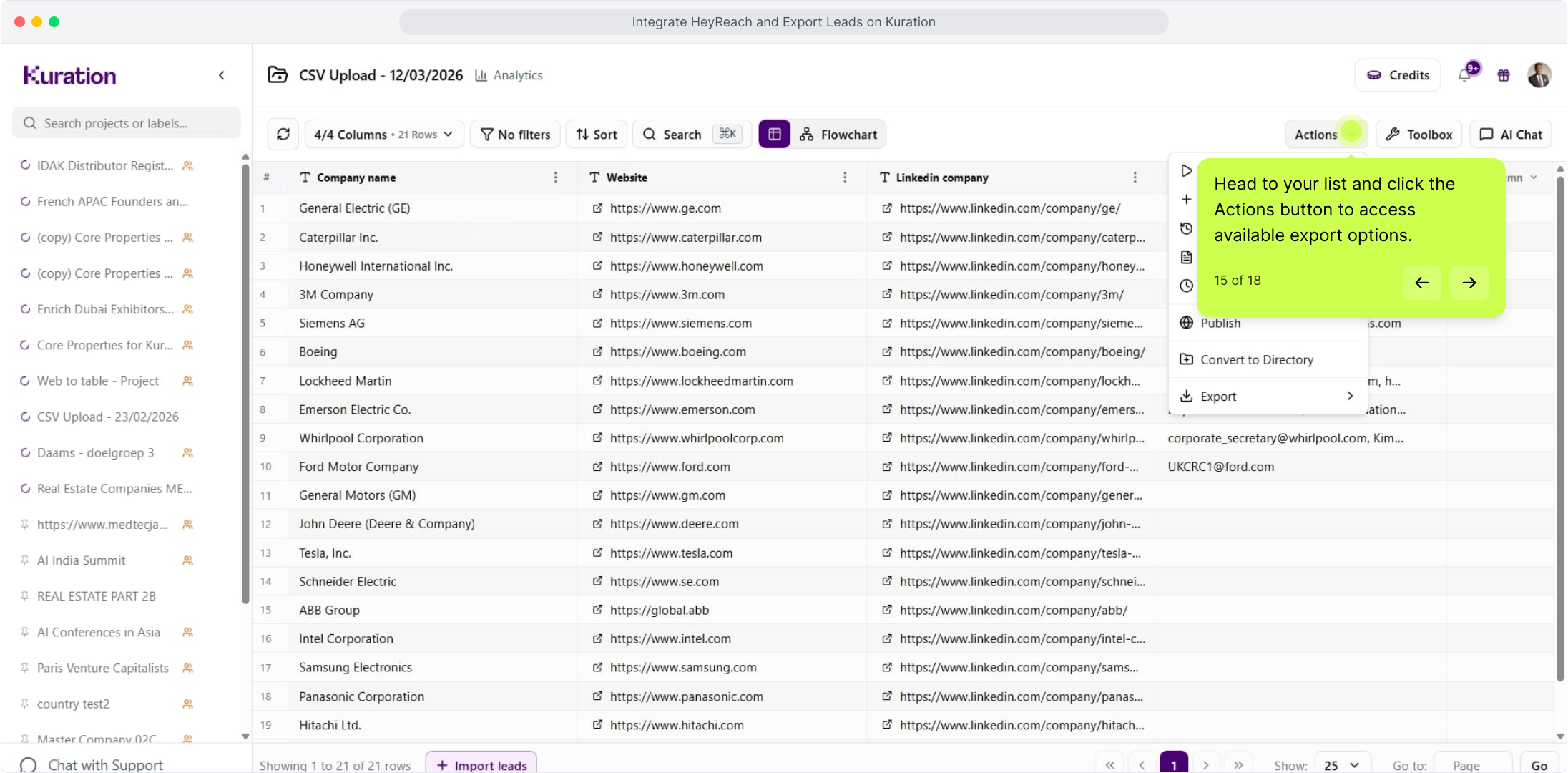
Task: Open the No filters button
Action: coord(515,135)
